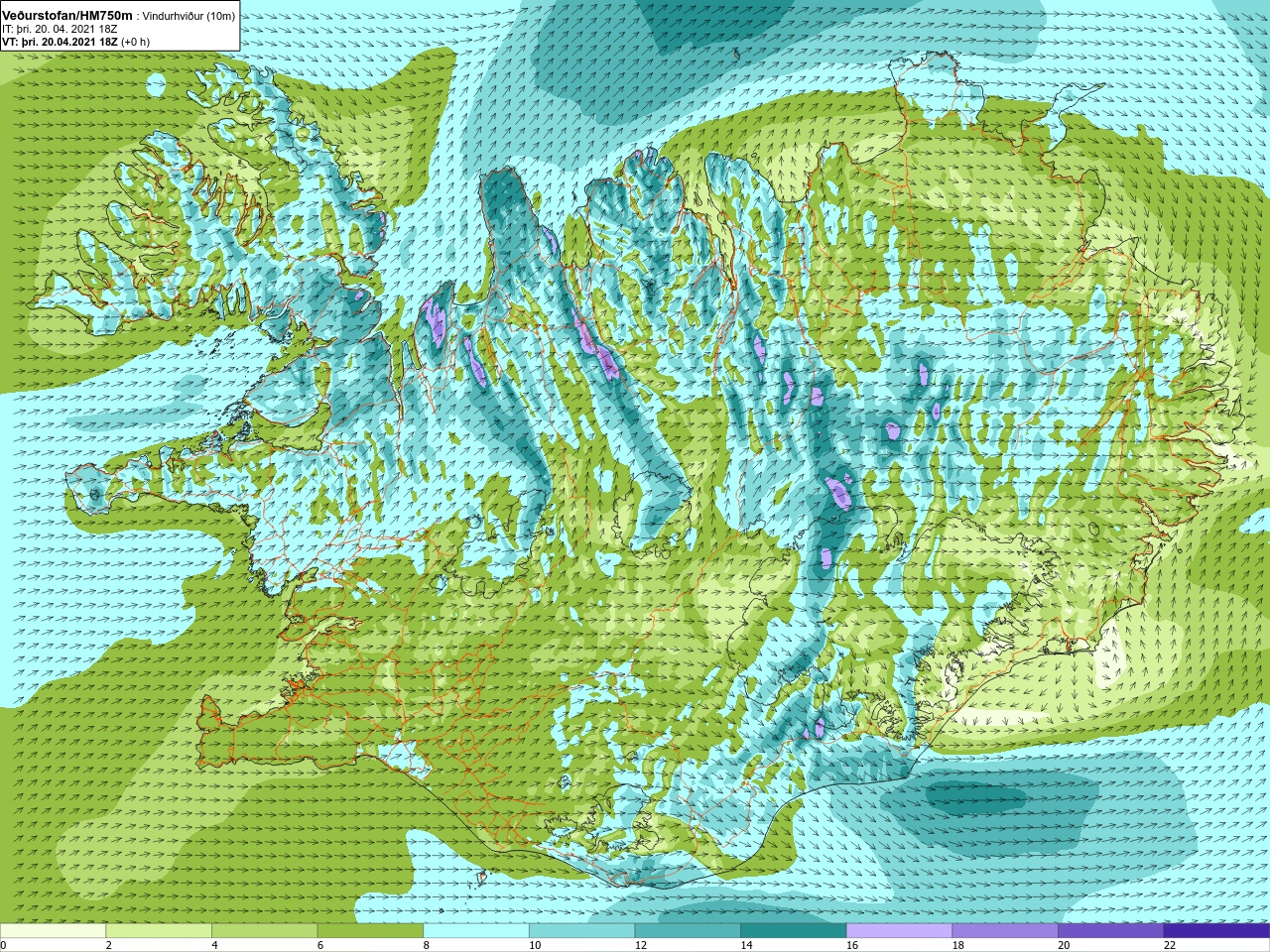This screenshot has height=952, width=1270.
Task: Click the legend scale value 2
Action: click(x=109, y=945)
